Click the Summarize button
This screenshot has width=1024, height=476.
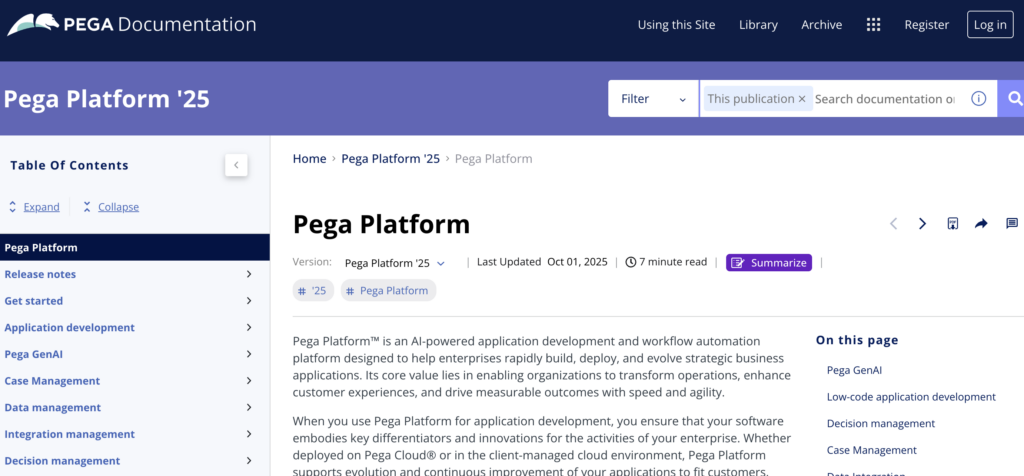pos(768,263)
